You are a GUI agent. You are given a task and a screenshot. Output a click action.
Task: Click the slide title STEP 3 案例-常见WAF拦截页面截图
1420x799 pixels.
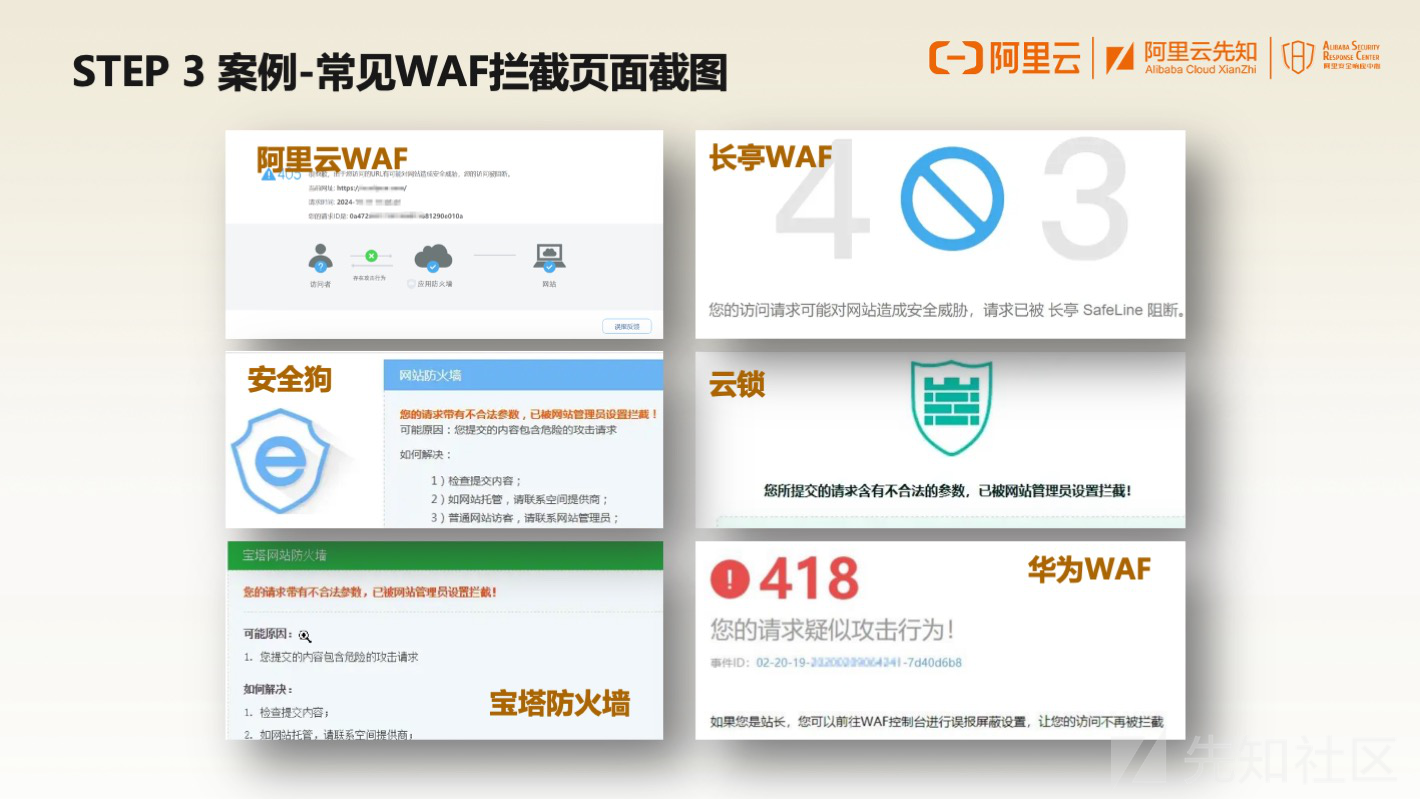point(399,72)
